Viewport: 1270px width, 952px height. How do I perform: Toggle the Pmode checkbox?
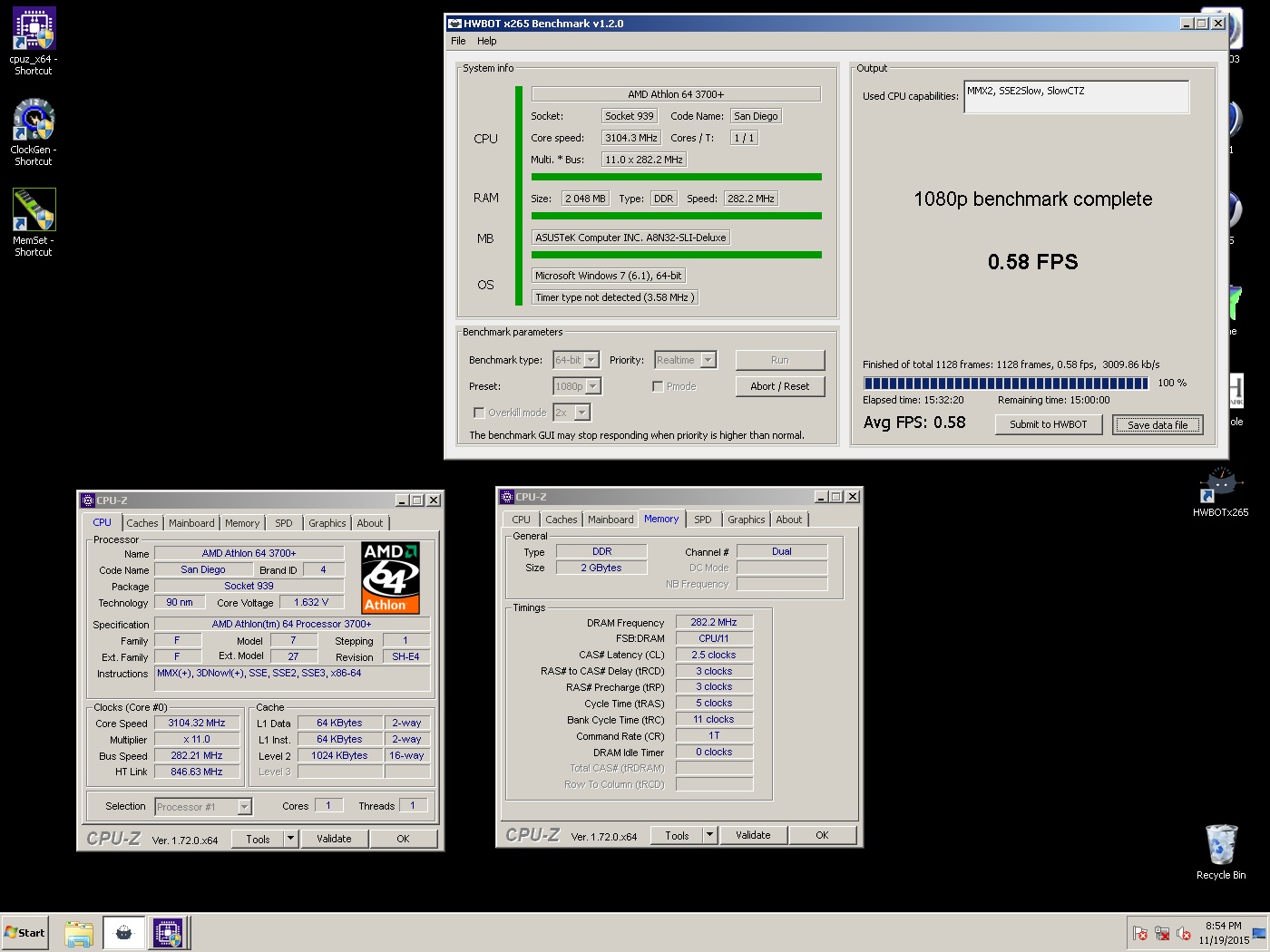tap(658, 386)
